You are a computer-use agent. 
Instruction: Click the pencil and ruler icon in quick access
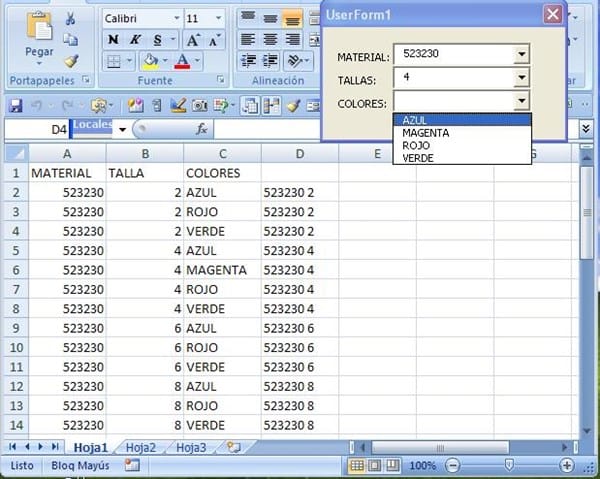(178, 105)
